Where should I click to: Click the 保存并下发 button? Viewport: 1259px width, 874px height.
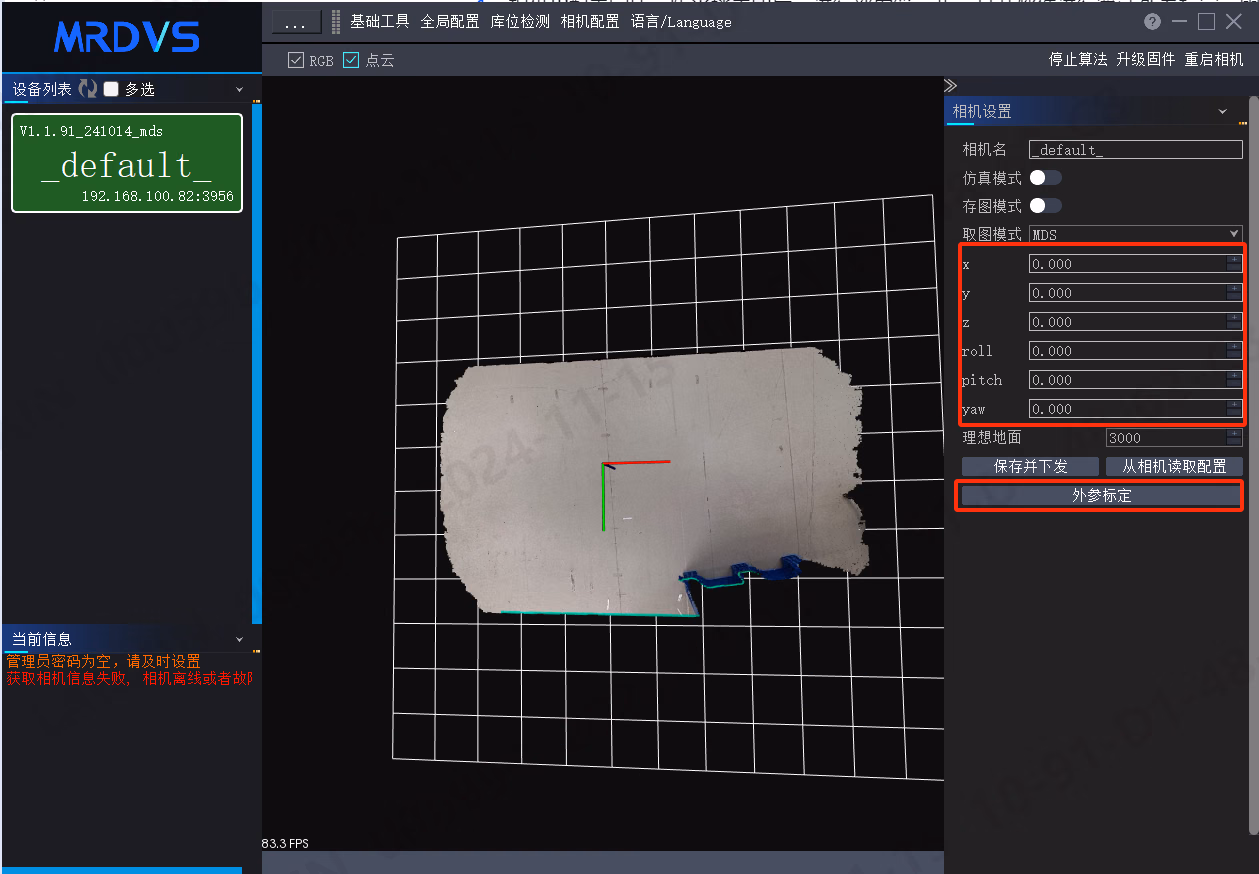coord(1030,467)
